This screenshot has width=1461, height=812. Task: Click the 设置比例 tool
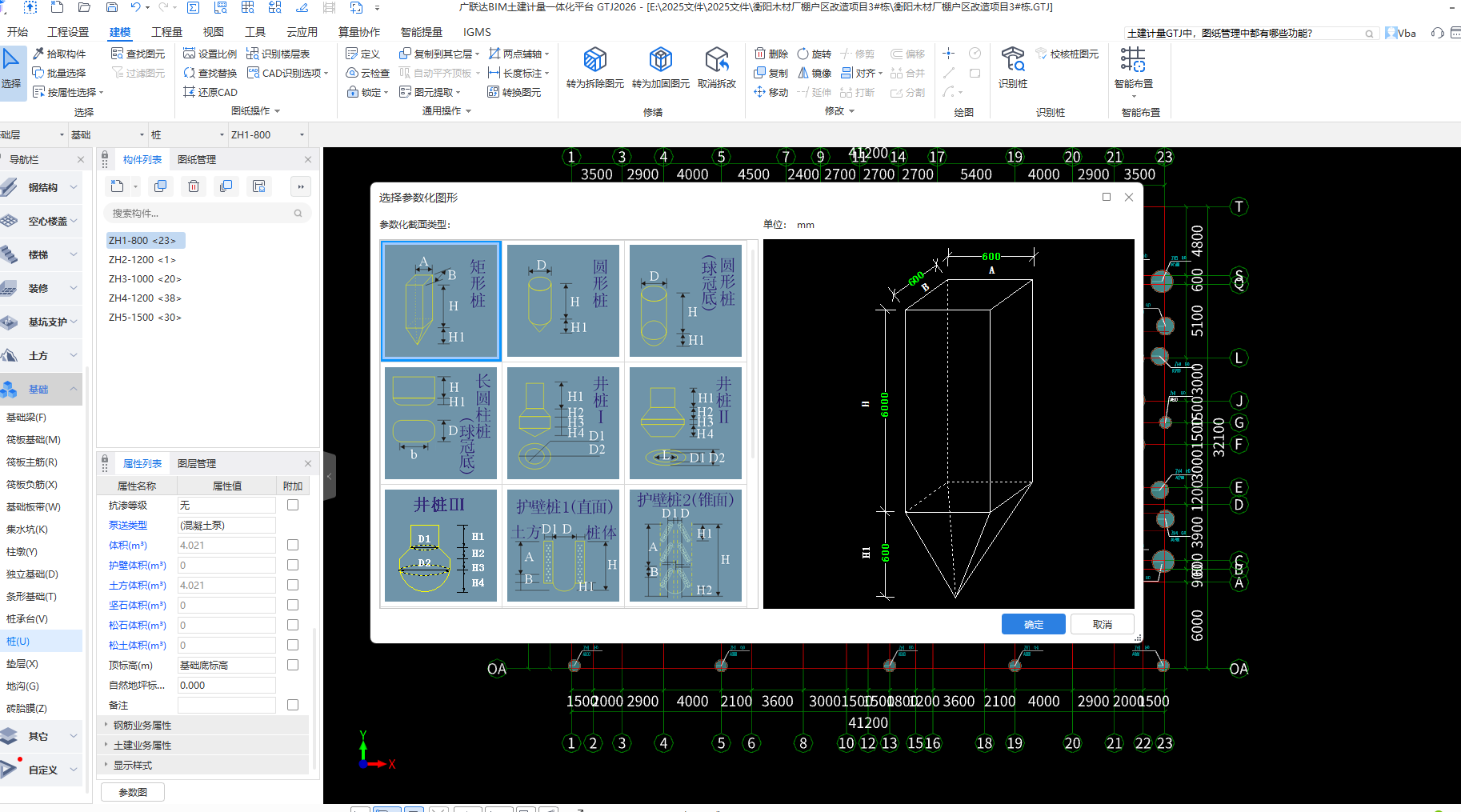click(210, 54)
